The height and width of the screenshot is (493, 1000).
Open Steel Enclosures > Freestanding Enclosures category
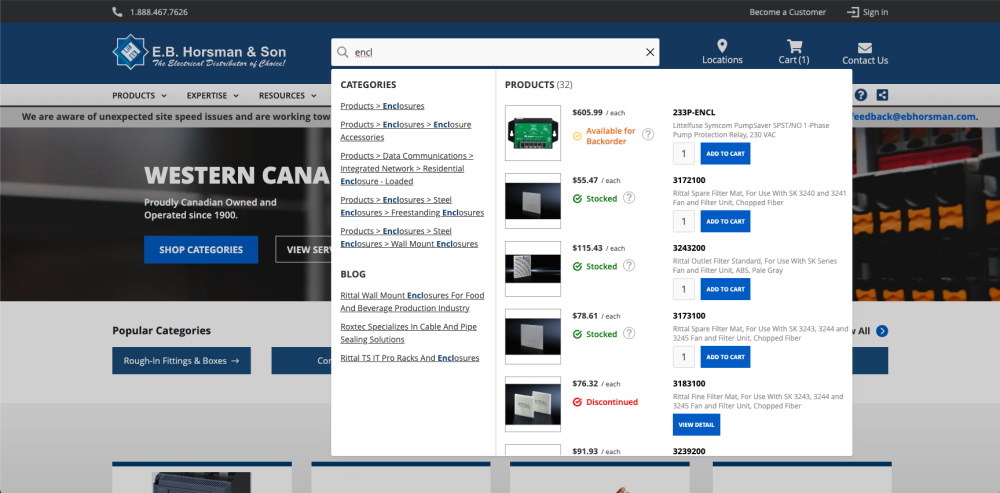[412, 206]
